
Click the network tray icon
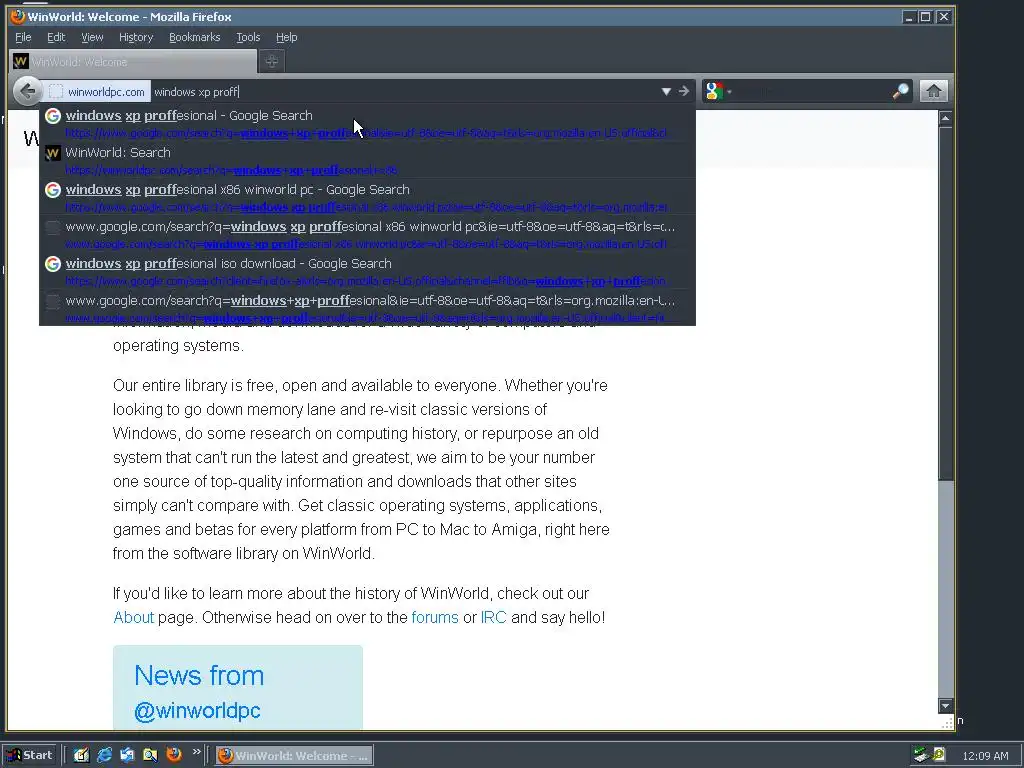(921, 755)
